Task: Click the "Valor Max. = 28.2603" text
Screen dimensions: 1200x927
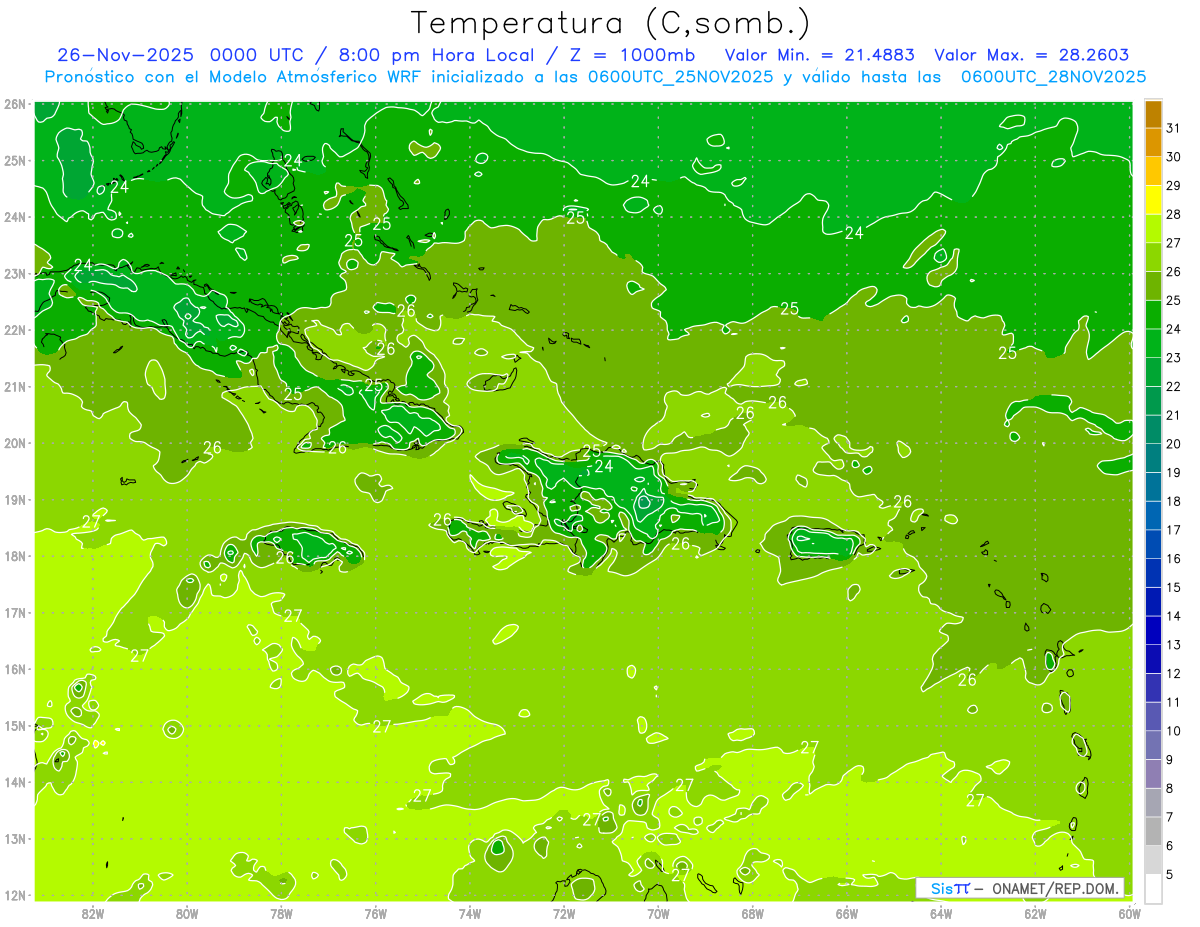Action: (x=1031, y=55)
